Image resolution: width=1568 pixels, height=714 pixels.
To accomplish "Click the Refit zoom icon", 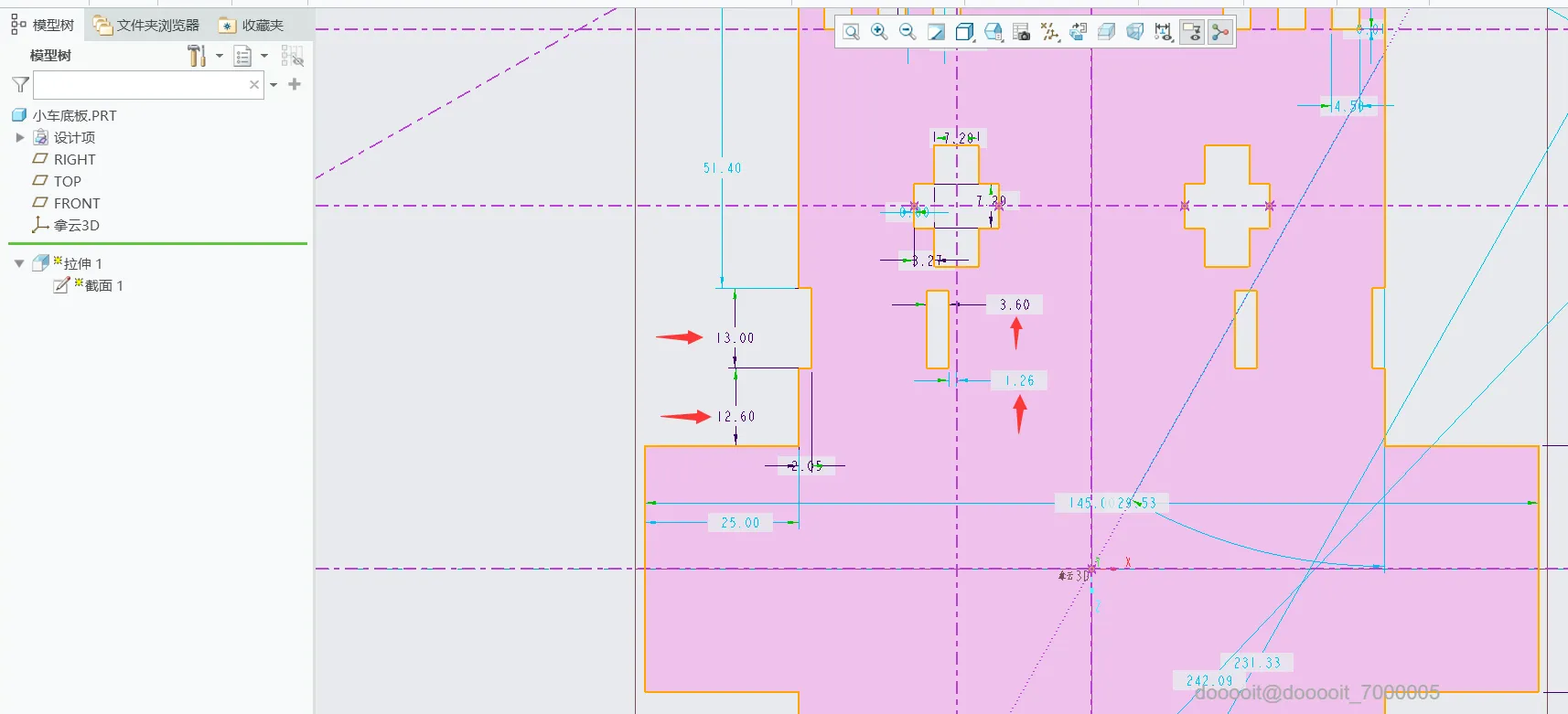I will 851,32.
